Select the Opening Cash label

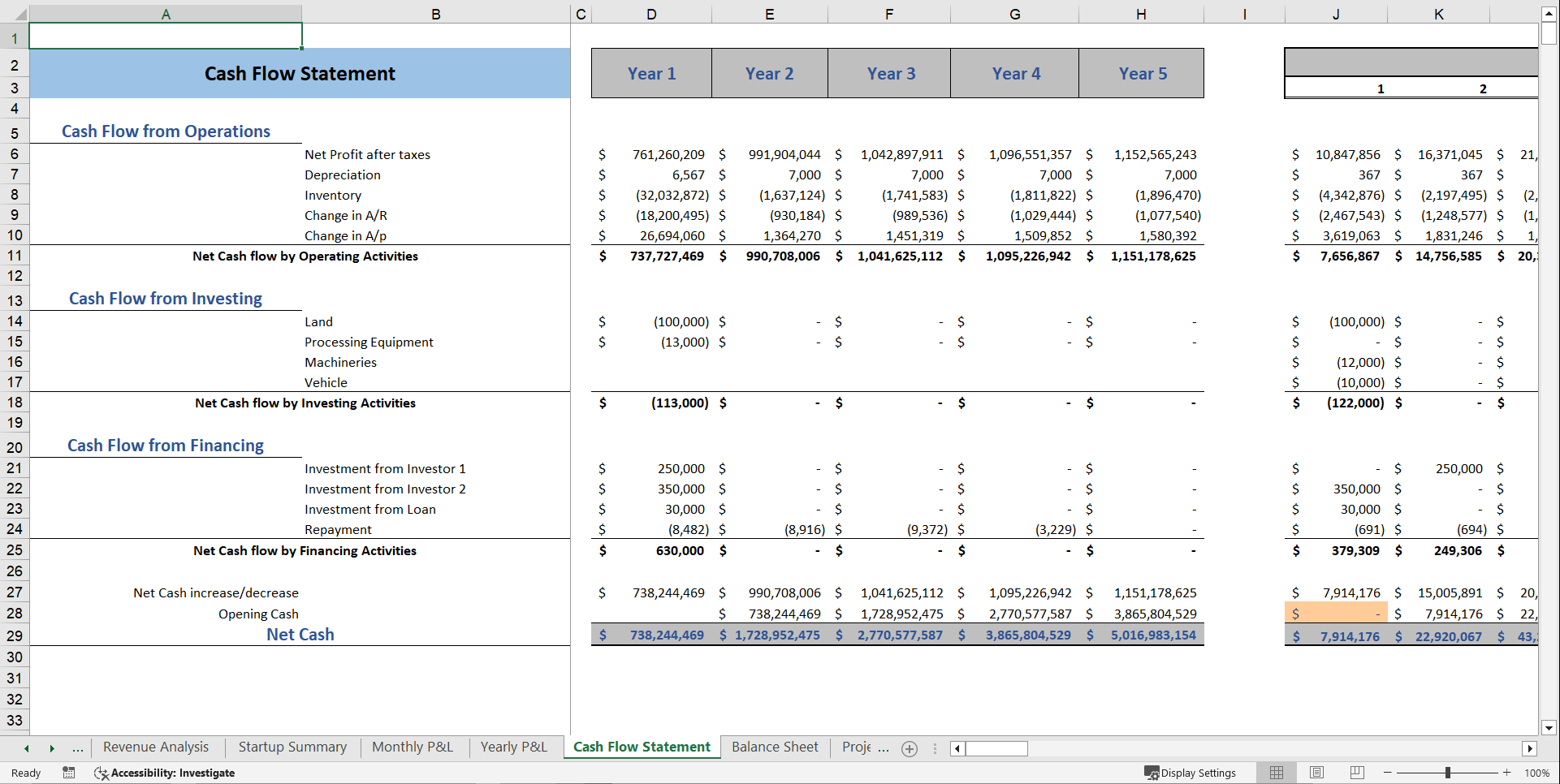258,614
